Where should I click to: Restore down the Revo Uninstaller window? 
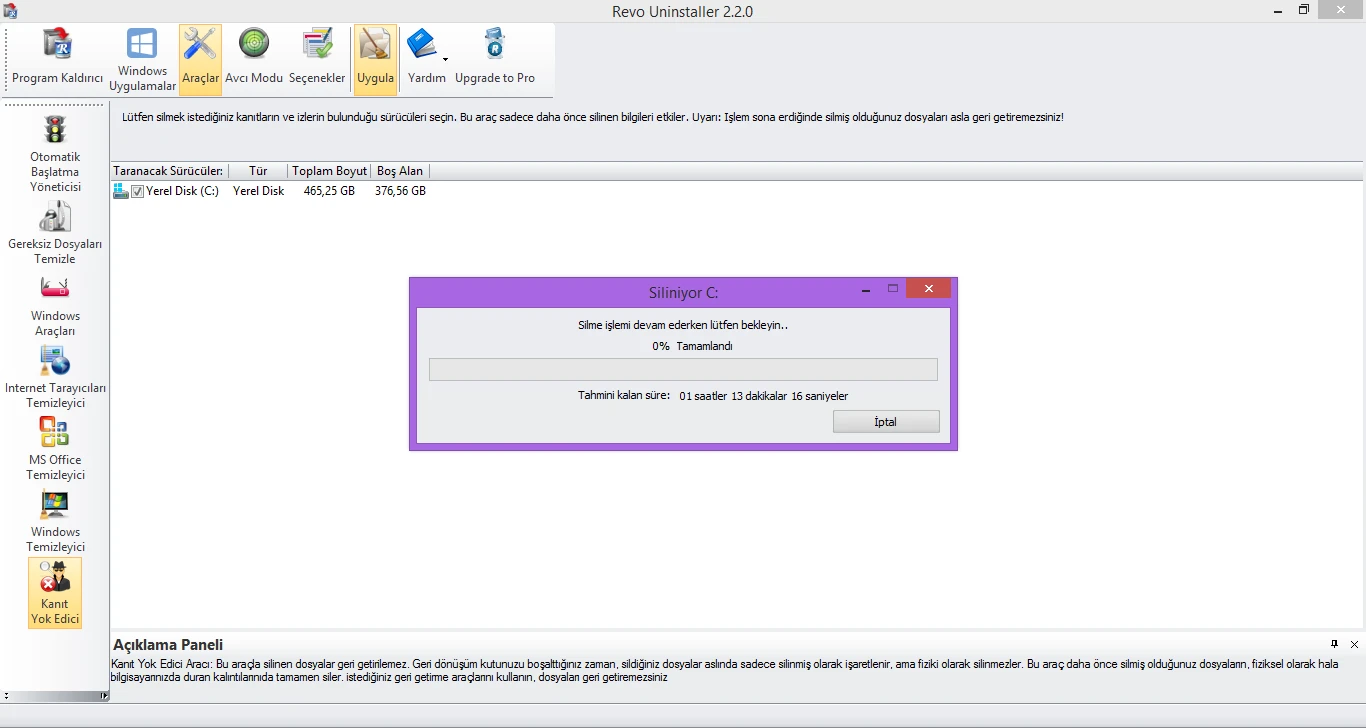coord(1304,10)
